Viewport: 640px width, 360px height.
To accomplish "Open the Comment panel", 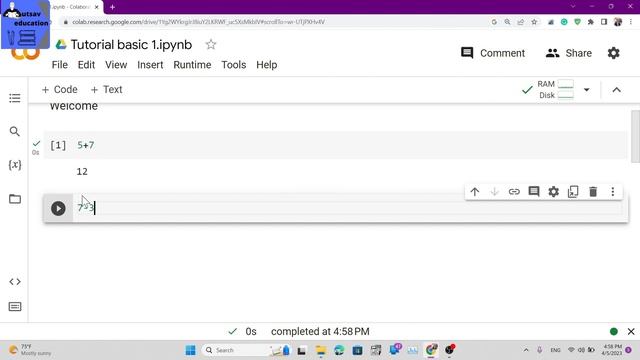I will coord(493,53).
